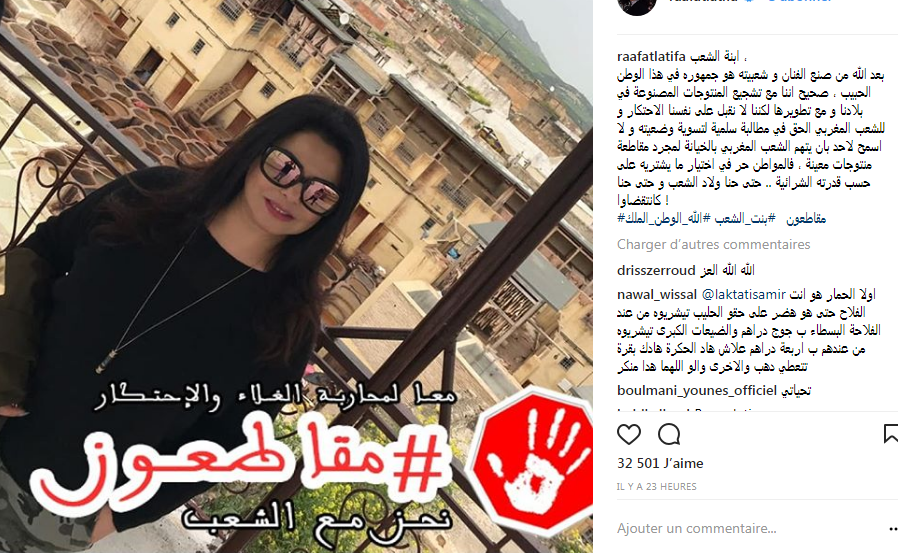Like the post with the heart icon
Viewport: 898px width, 553px height.
[629, 434]
